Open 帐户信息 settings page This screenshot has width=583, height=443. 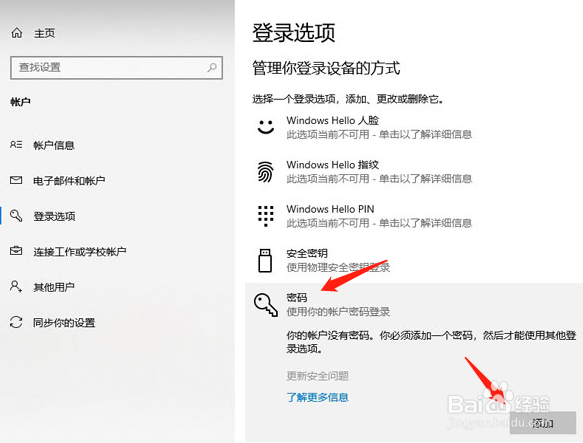(54, 145)
